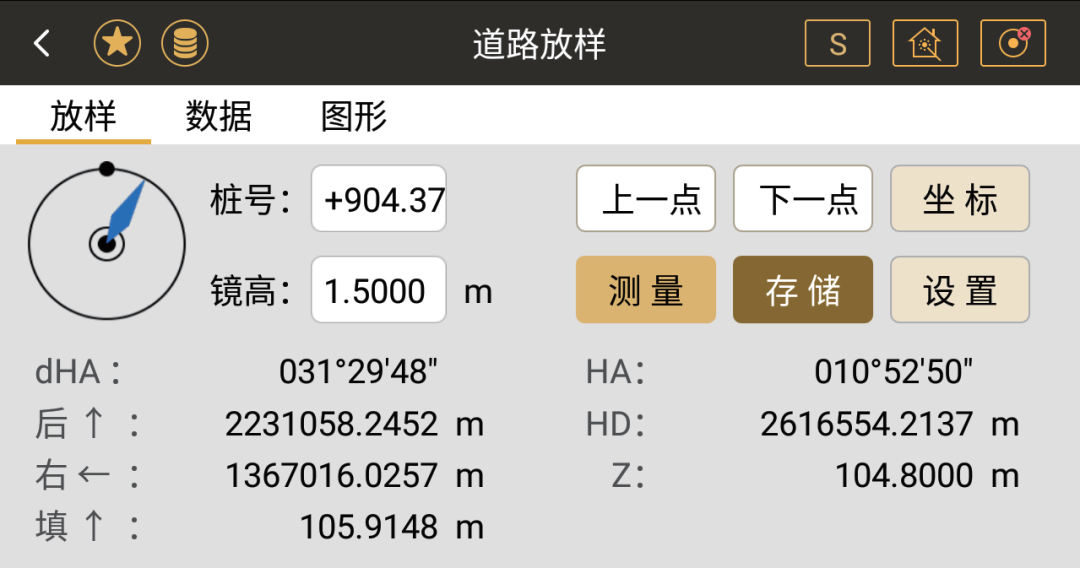Start measuring with 测量 button
This screenshot has height=568, width=1080.
[x=646, y=290]
